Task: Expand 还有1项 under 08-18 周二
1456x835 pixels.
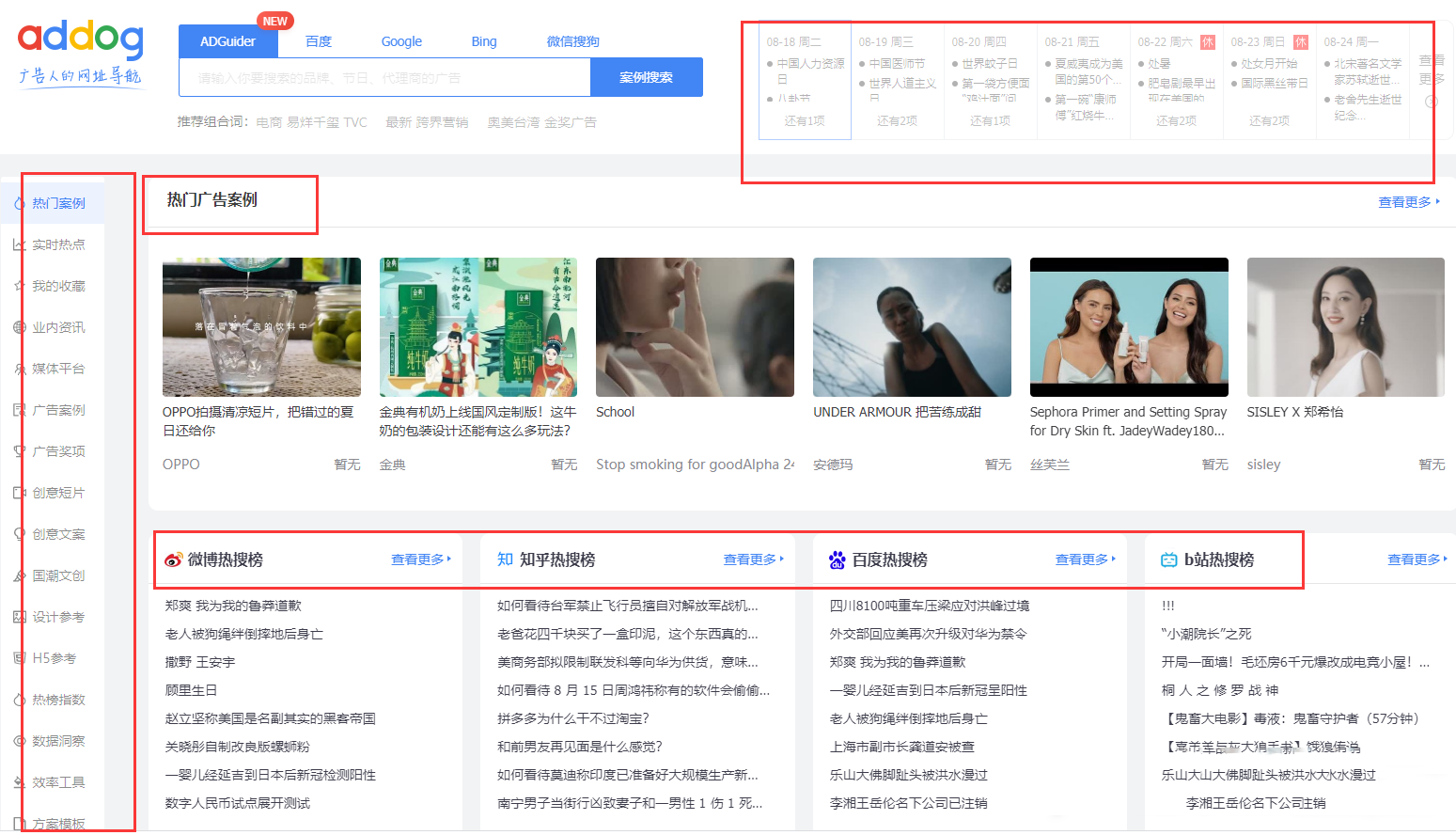Action: [805, 121]
